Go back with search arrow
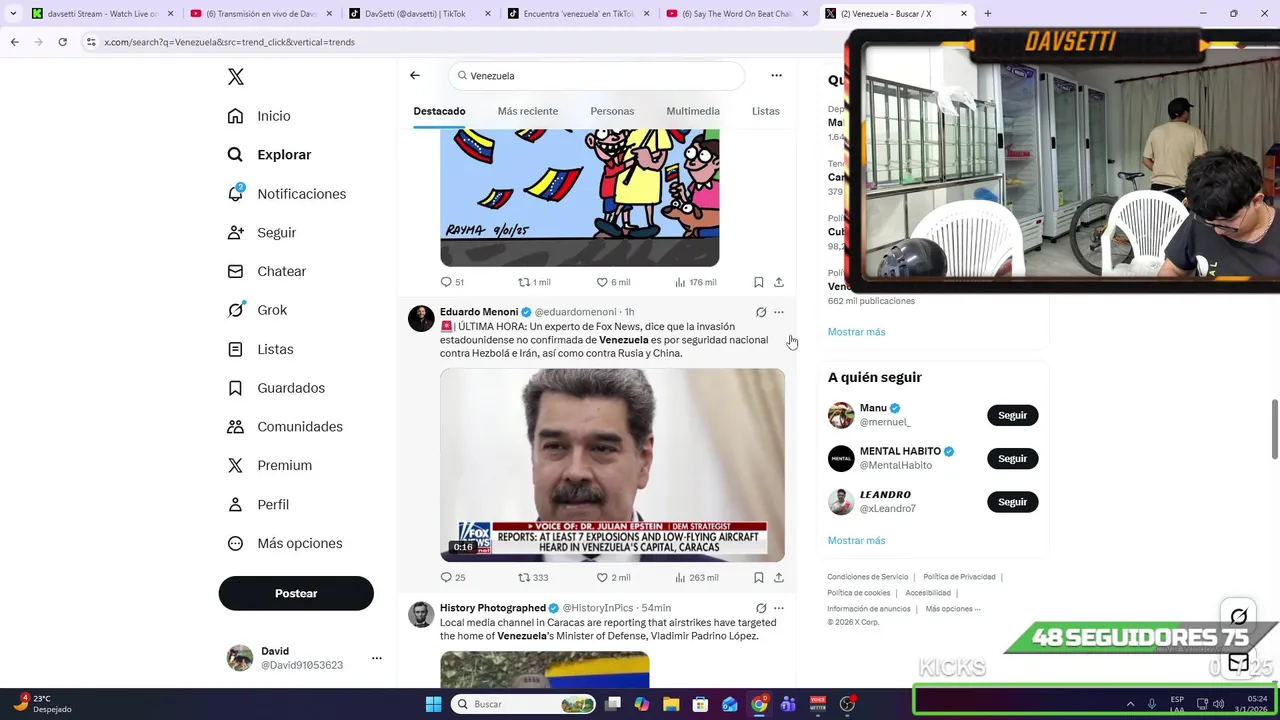Viewport: 1280px width, 720px height. click(x=415, y=75)
